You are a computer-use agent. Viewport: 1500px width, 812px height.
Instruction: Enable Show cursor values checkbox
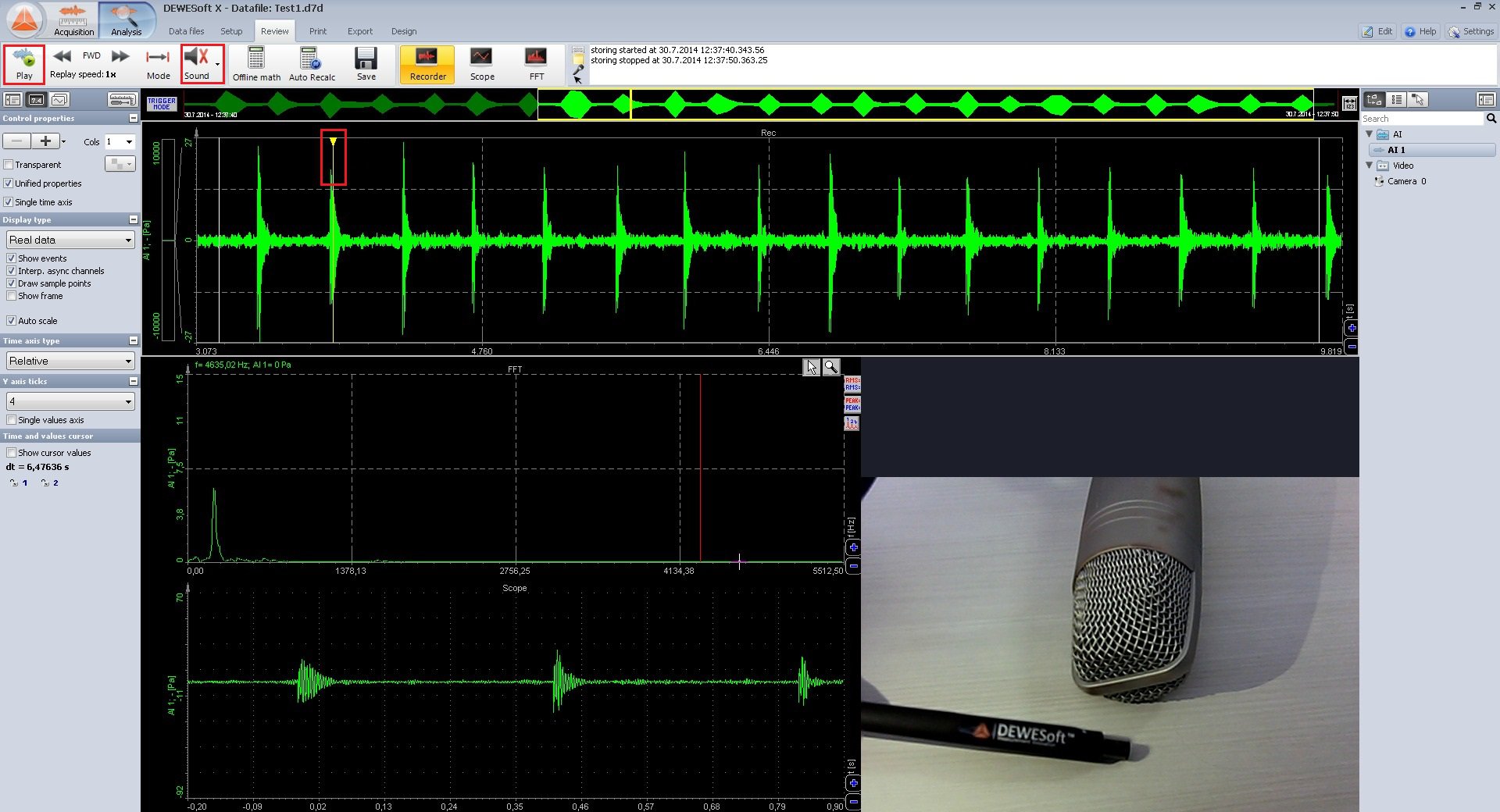click(x=11, y=453)
